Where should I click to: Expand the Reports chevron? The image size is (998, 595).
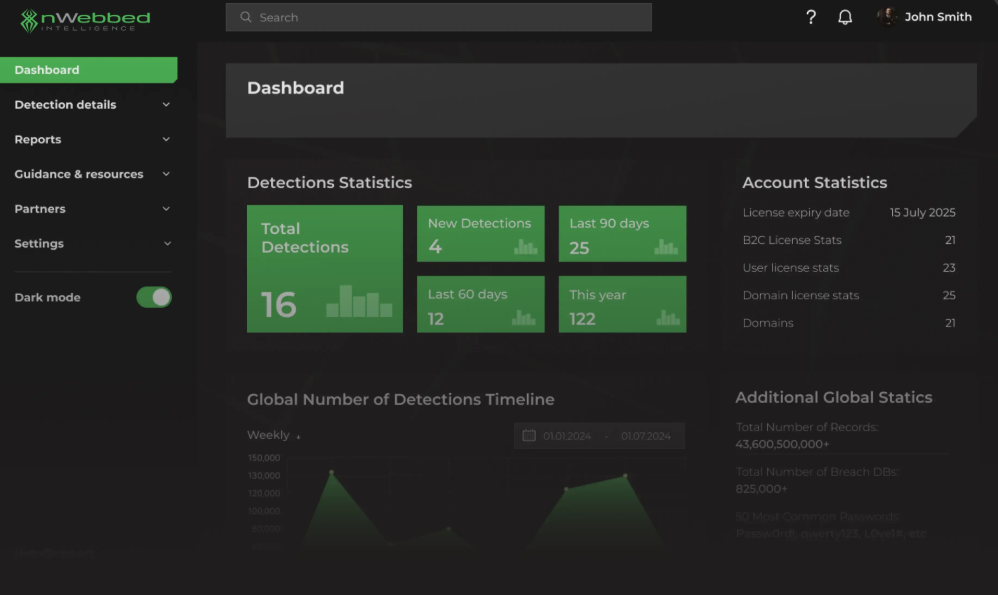(x=166, y=140)
